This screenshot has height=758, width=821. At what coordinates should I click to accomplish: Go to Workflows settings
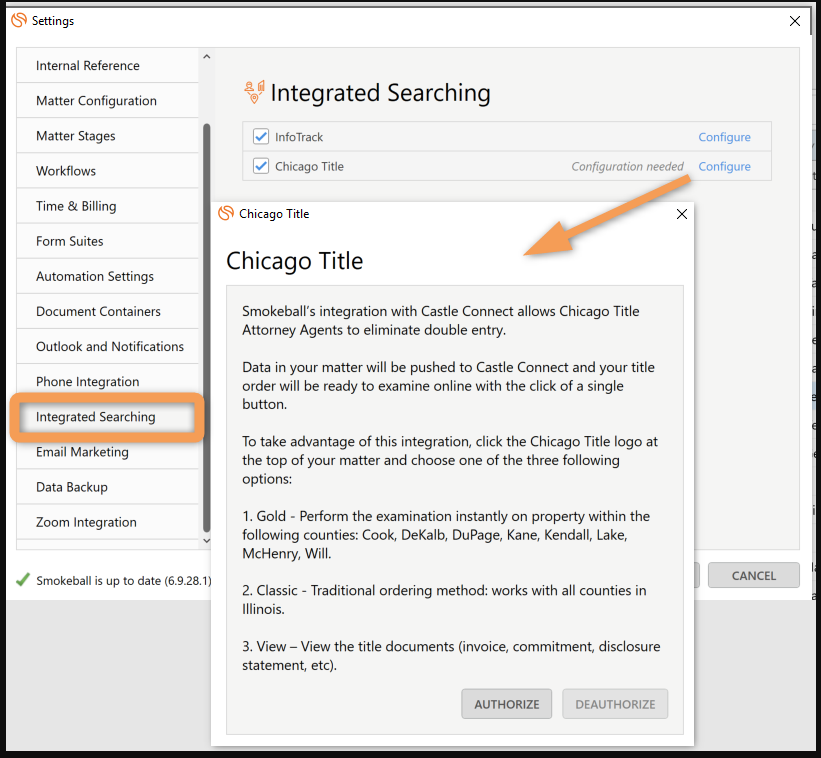pyautogui.click(x=107, y=171)
